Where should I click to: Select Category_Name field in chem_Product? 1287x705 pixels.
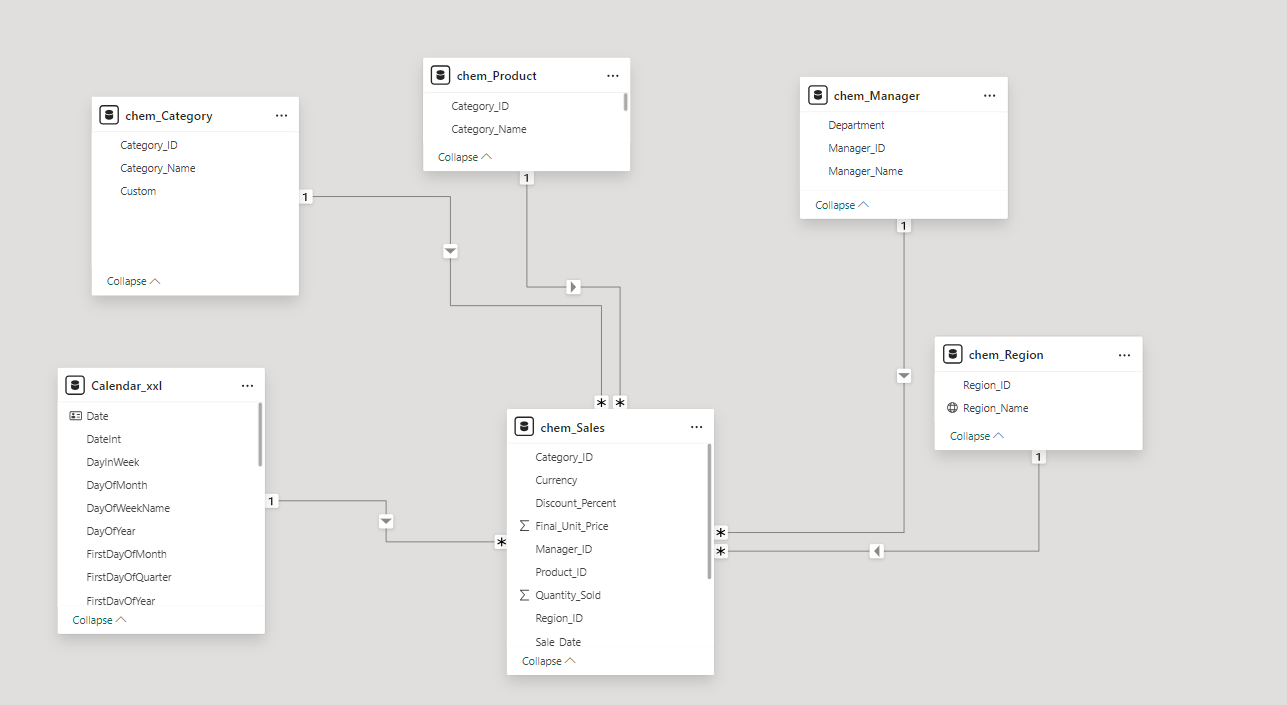pyautogui.click(x=489, y=129)
